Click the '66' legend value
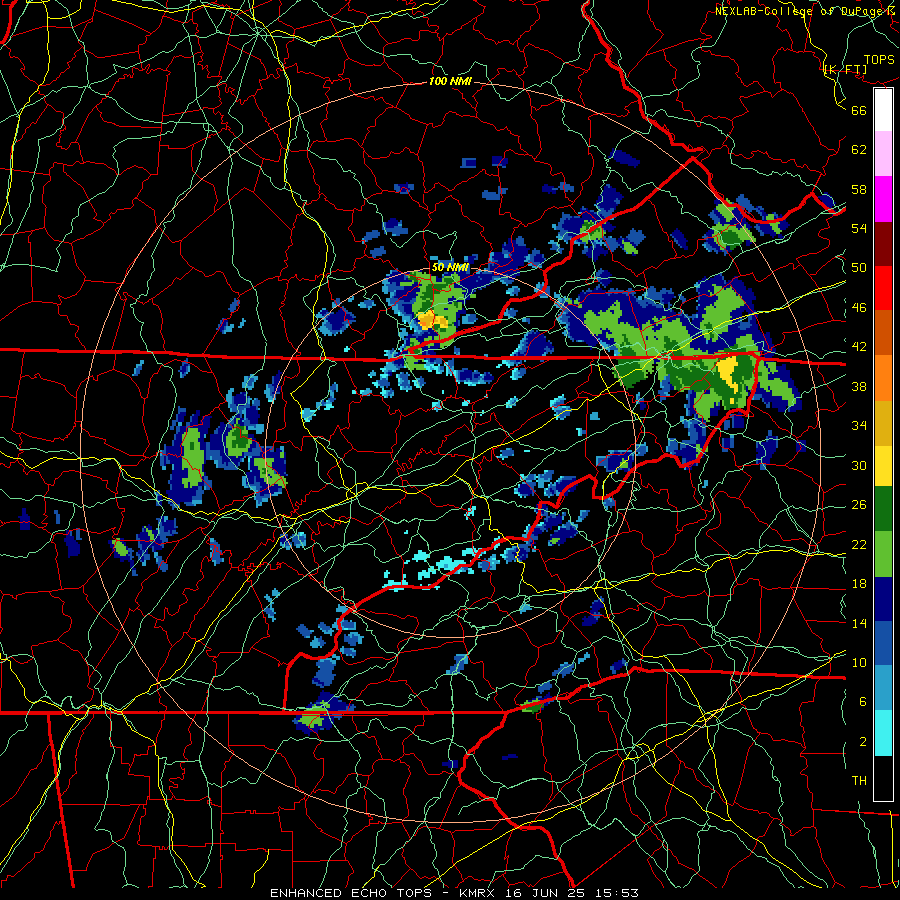The height and width of the screenshot is (900, 900). click(x=859, y=110)
